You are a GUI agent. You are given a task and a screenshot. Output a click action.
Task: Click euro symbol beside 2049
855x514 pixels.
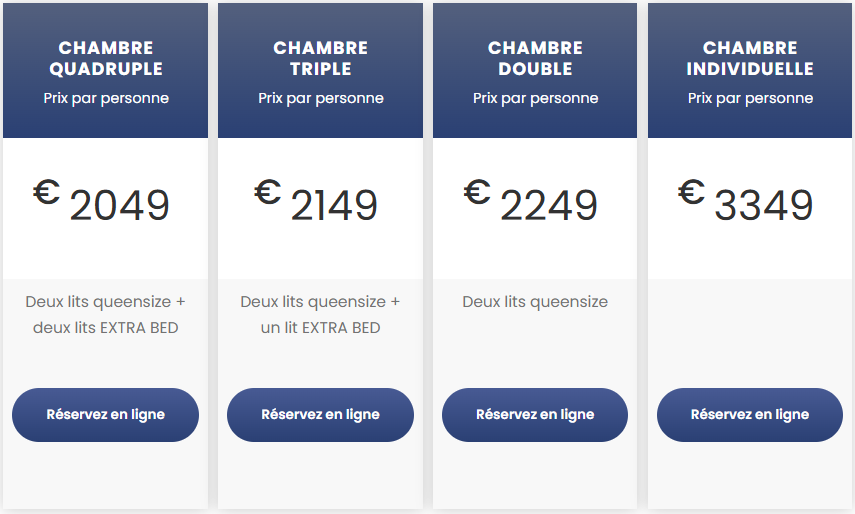[x=47, y=191]
